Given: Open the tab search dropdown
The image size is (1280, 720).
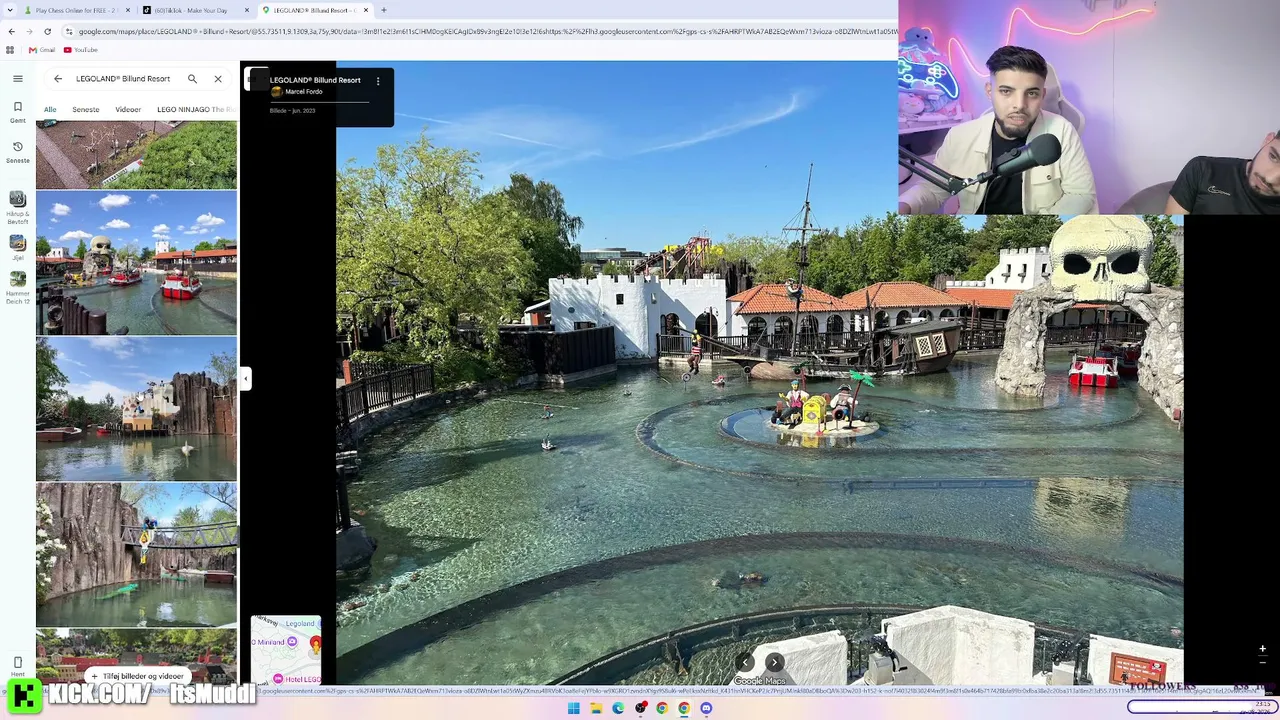Looking at the screenshot, I should click(10, 10).
